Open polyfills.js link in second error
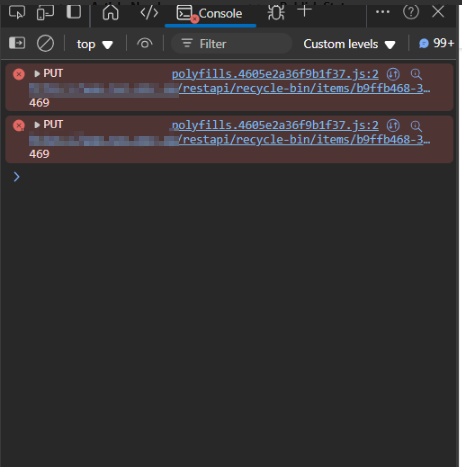 coord(275,125)
